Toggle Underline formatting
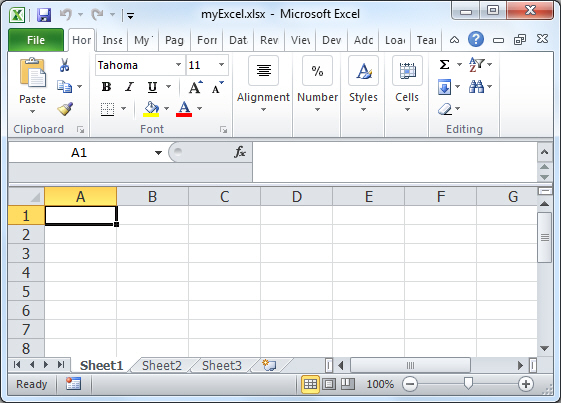The height and width of the screenshot is (403, 561). [152, 87]
